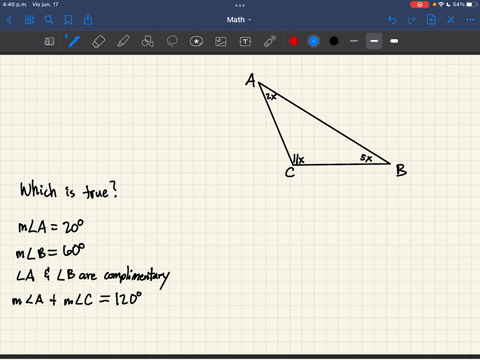Select the Shapes tool
This screenshot has height=360, width=480.
point(147,41)
